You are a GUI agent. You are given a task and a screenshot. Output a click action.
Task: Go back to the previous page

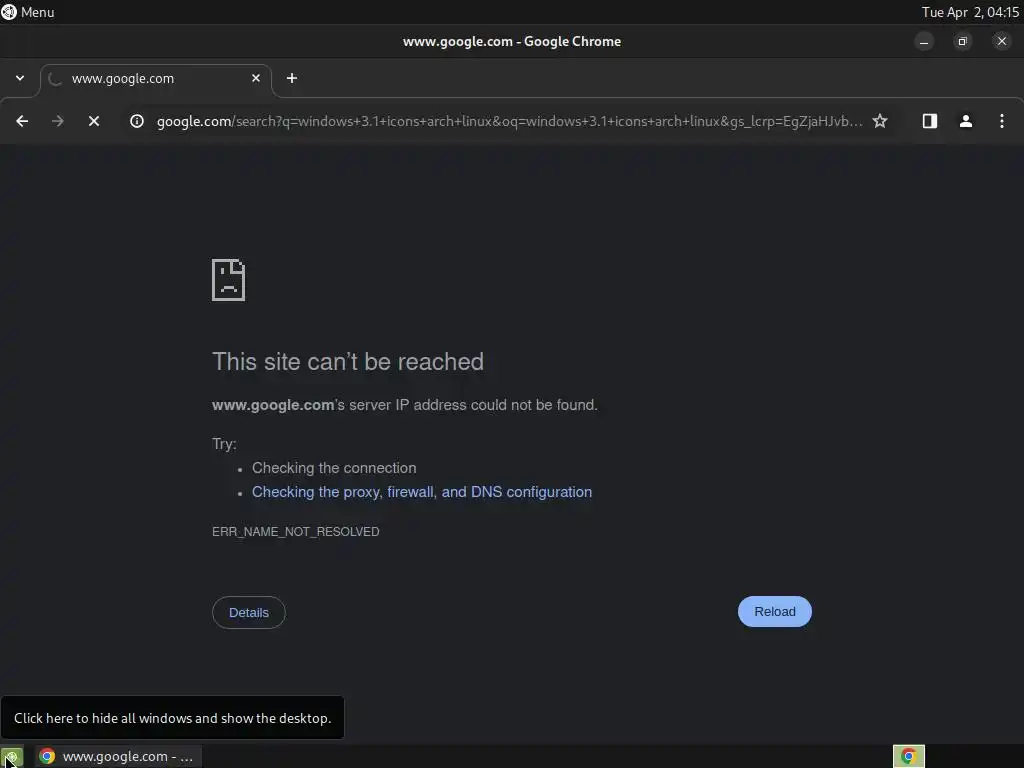pos(22,121)
